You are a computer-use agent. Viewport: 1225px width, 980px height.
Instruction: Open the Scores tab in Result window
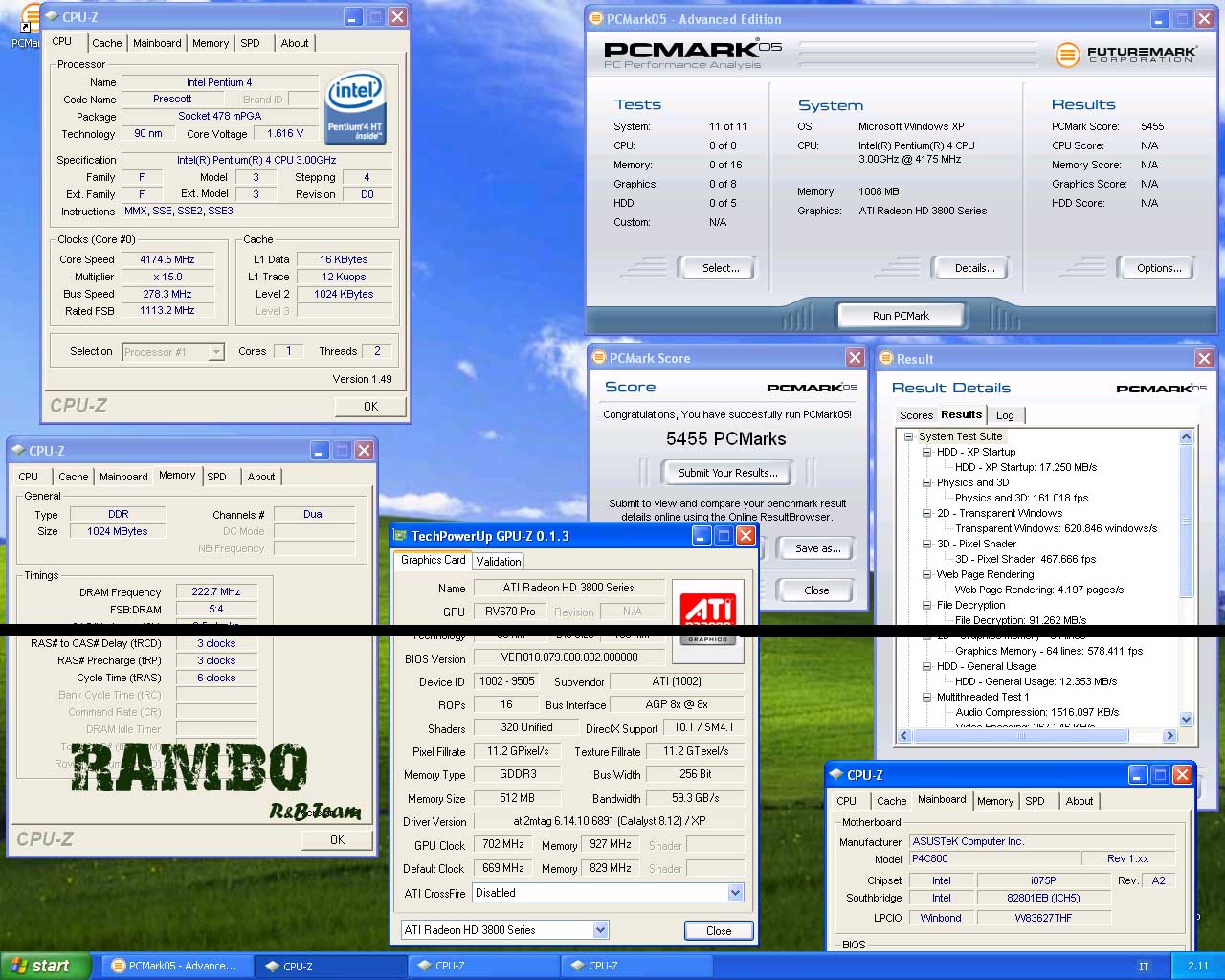(916, 415)
